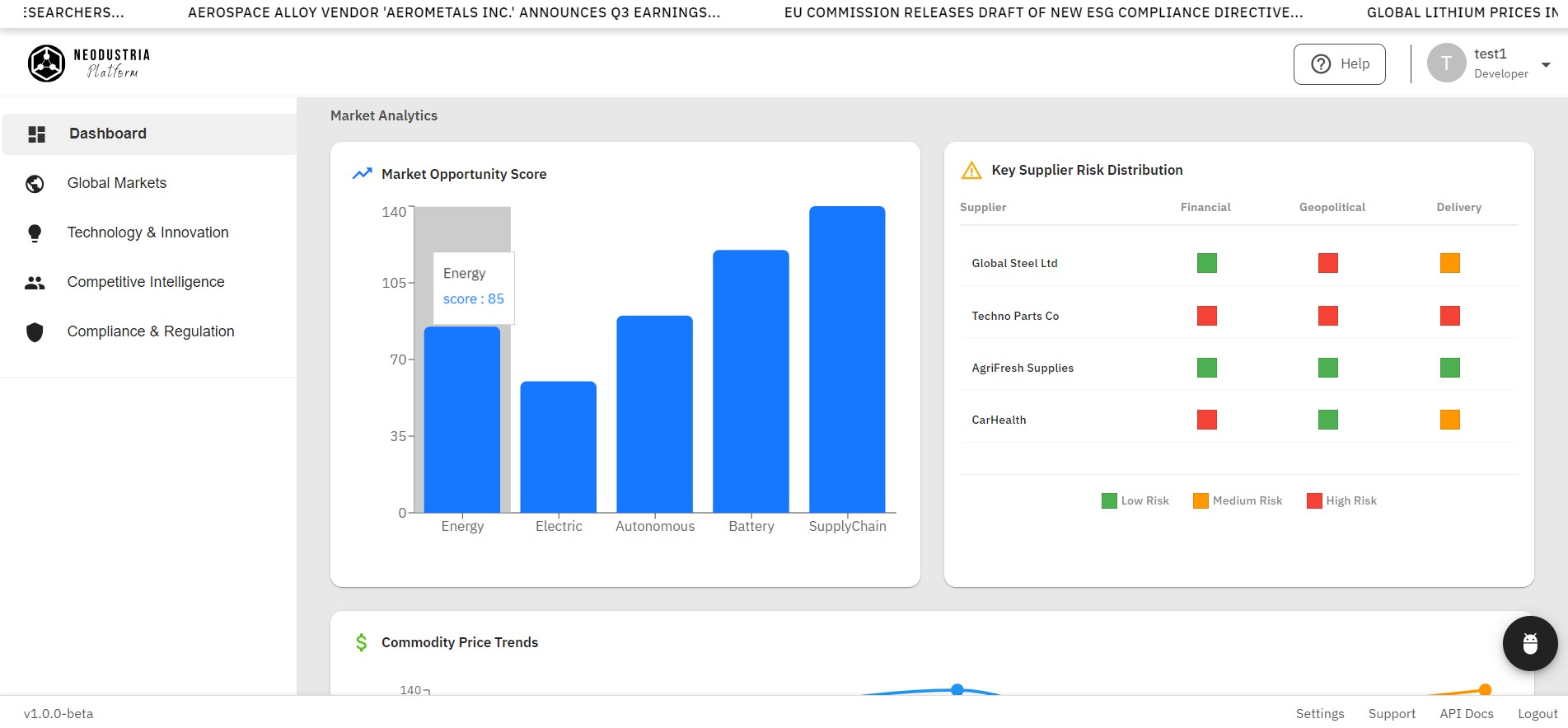The image size is (1568, 728).
Task: Click the Compliance & Regulation shield icon
Action: click(x=35, y=332)
